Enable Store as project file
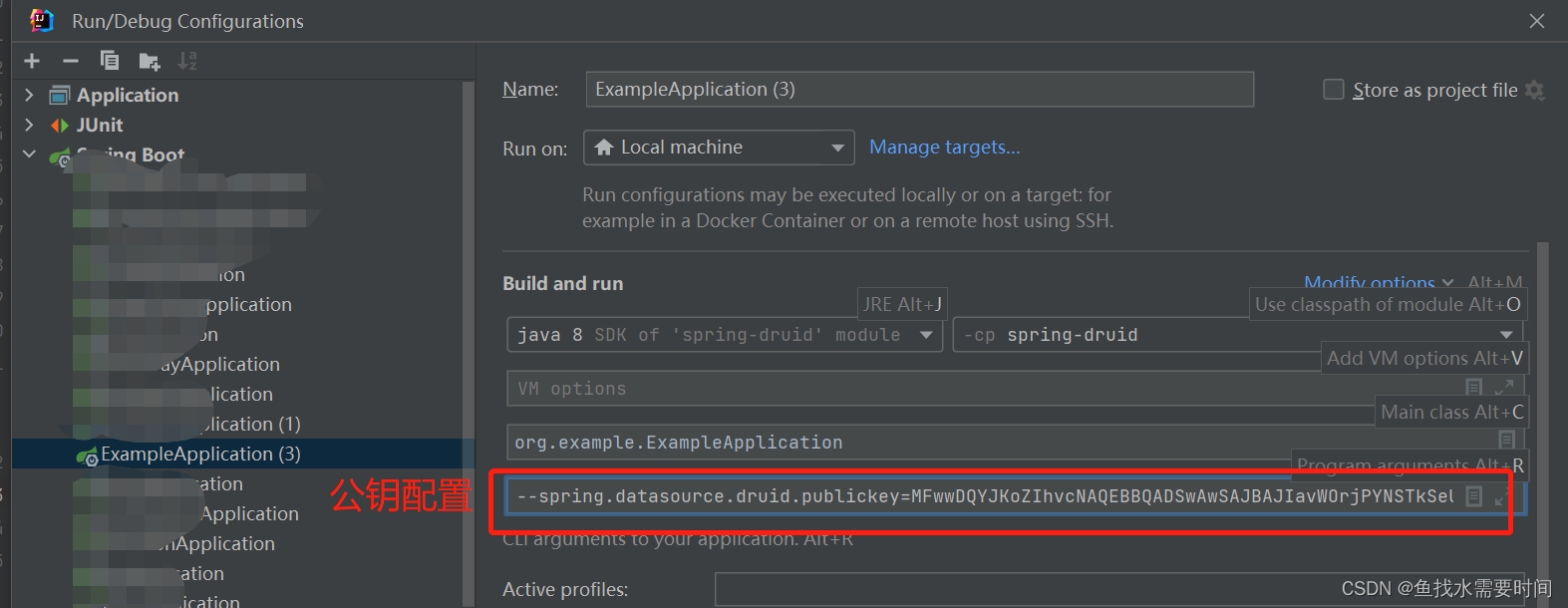 1333,90
